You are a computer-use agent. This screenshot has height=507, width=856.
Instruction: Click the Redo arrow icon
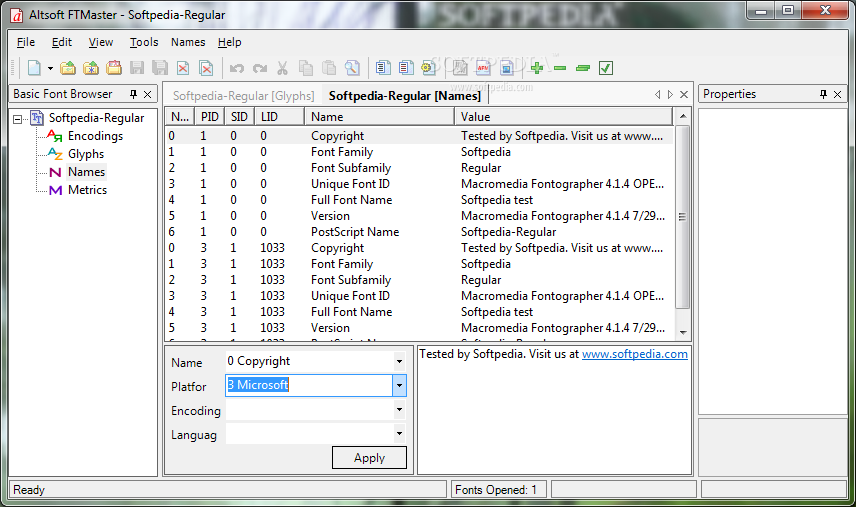click(260, 68)
